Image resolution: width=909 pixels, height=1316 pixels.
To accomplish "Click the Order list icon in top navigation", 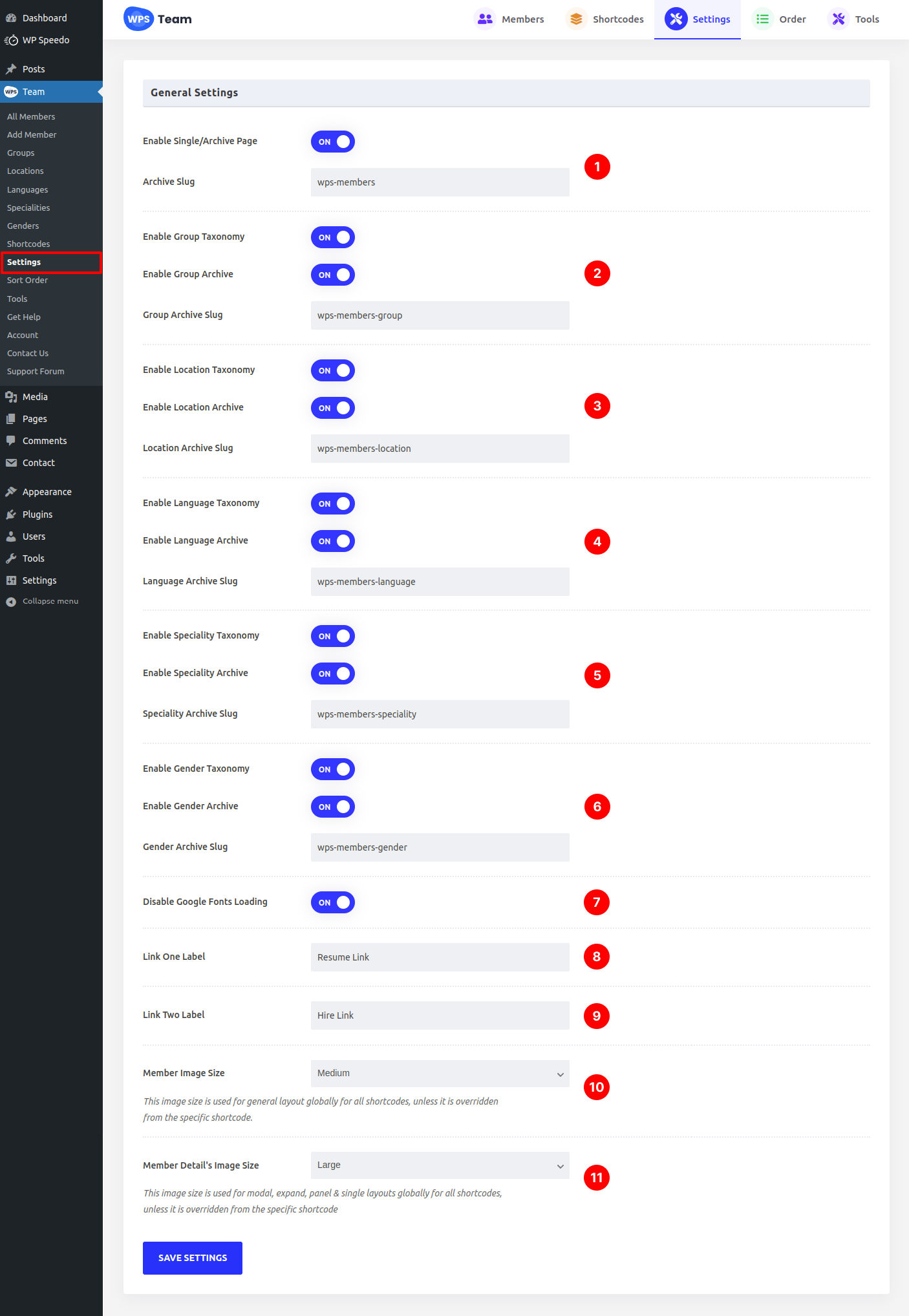I will (762, 19).
